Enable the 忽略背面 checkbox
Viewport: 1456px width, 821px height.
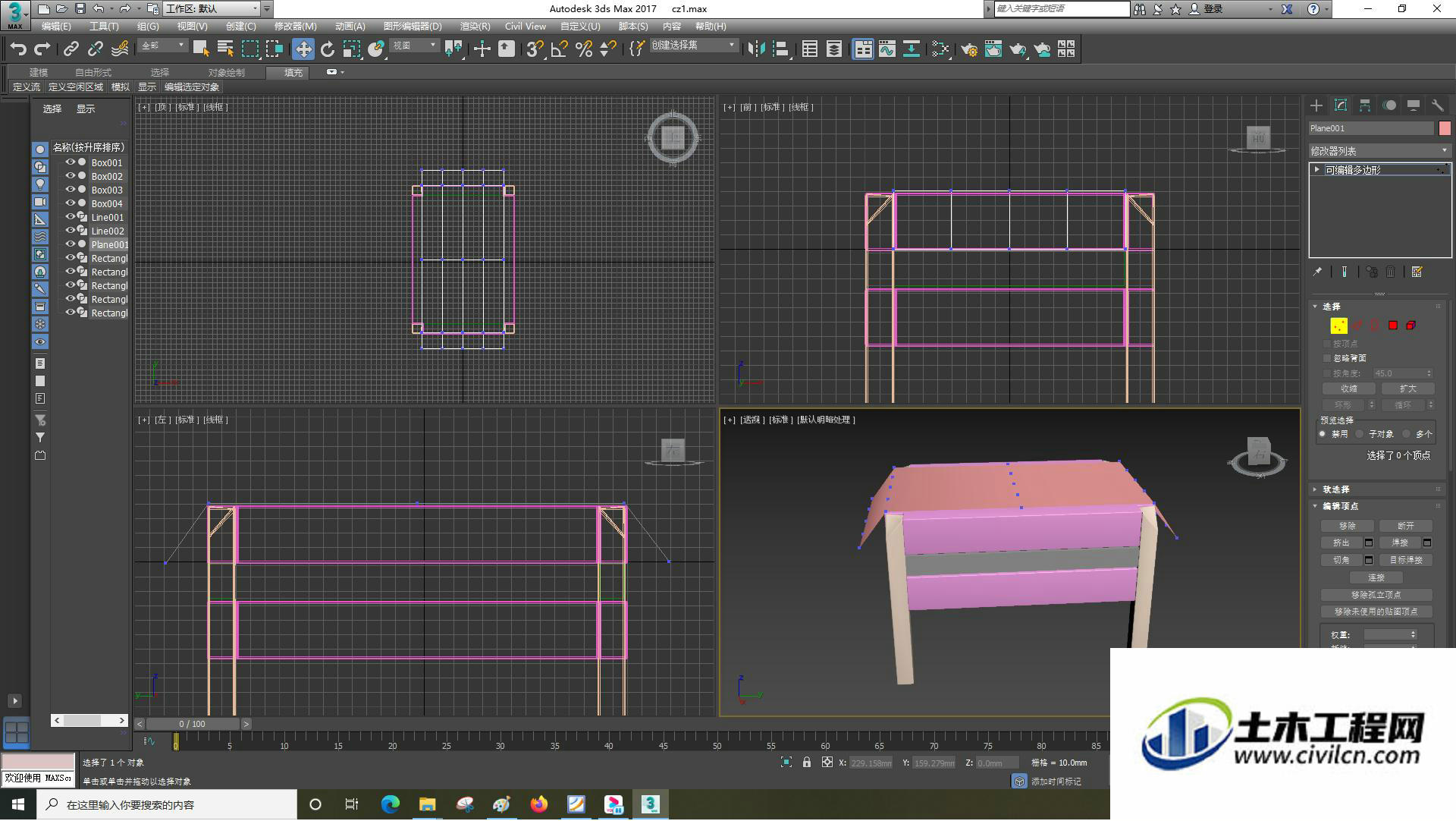1327,358
